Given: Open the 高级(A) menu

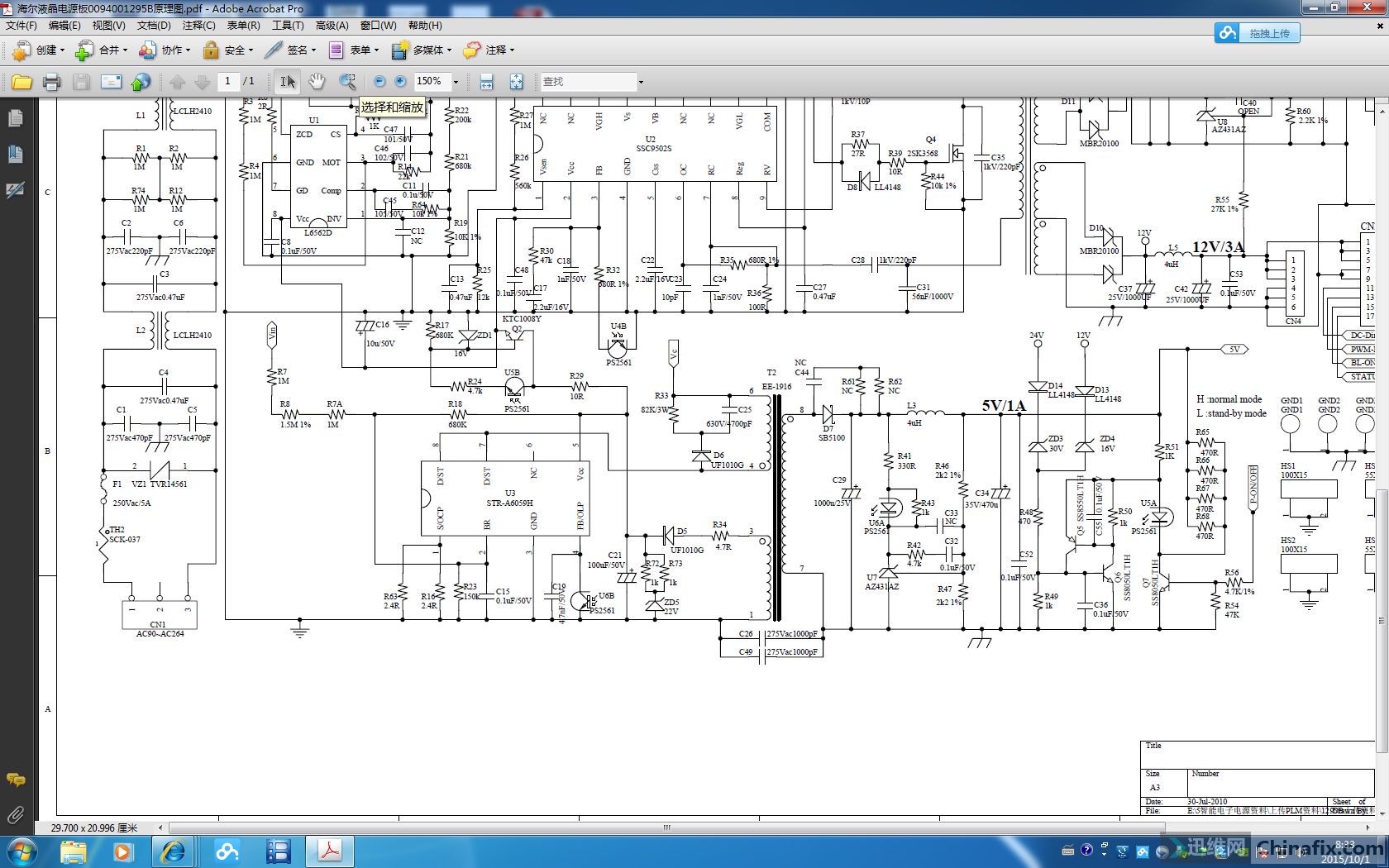Looking at the screenshot, I should click(x=332, y=26).
